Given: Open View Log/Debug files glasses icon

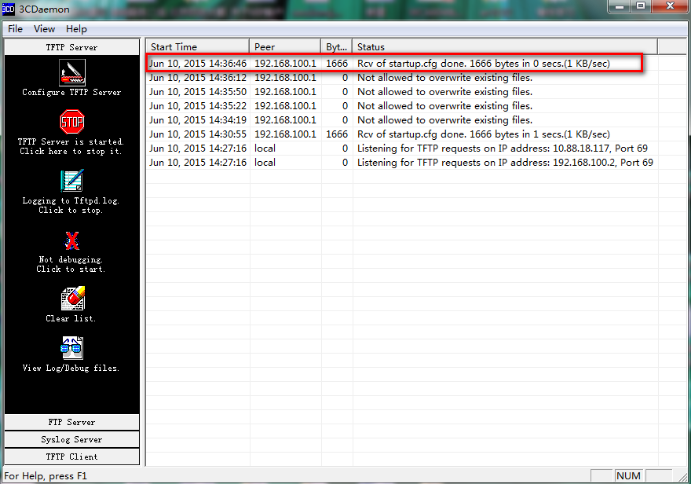Looking at the screenshot, I should [72, 348].
